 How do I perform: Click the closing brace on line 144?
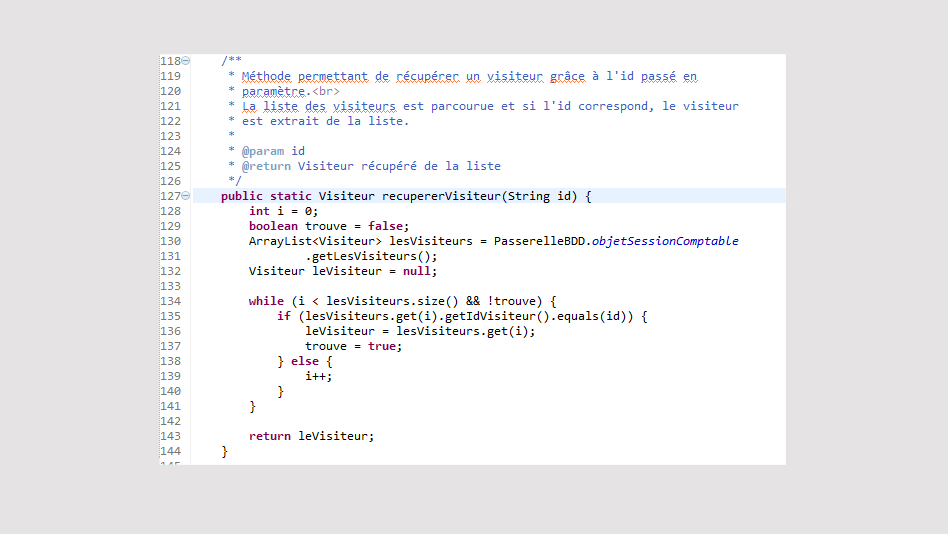point(224,451)
